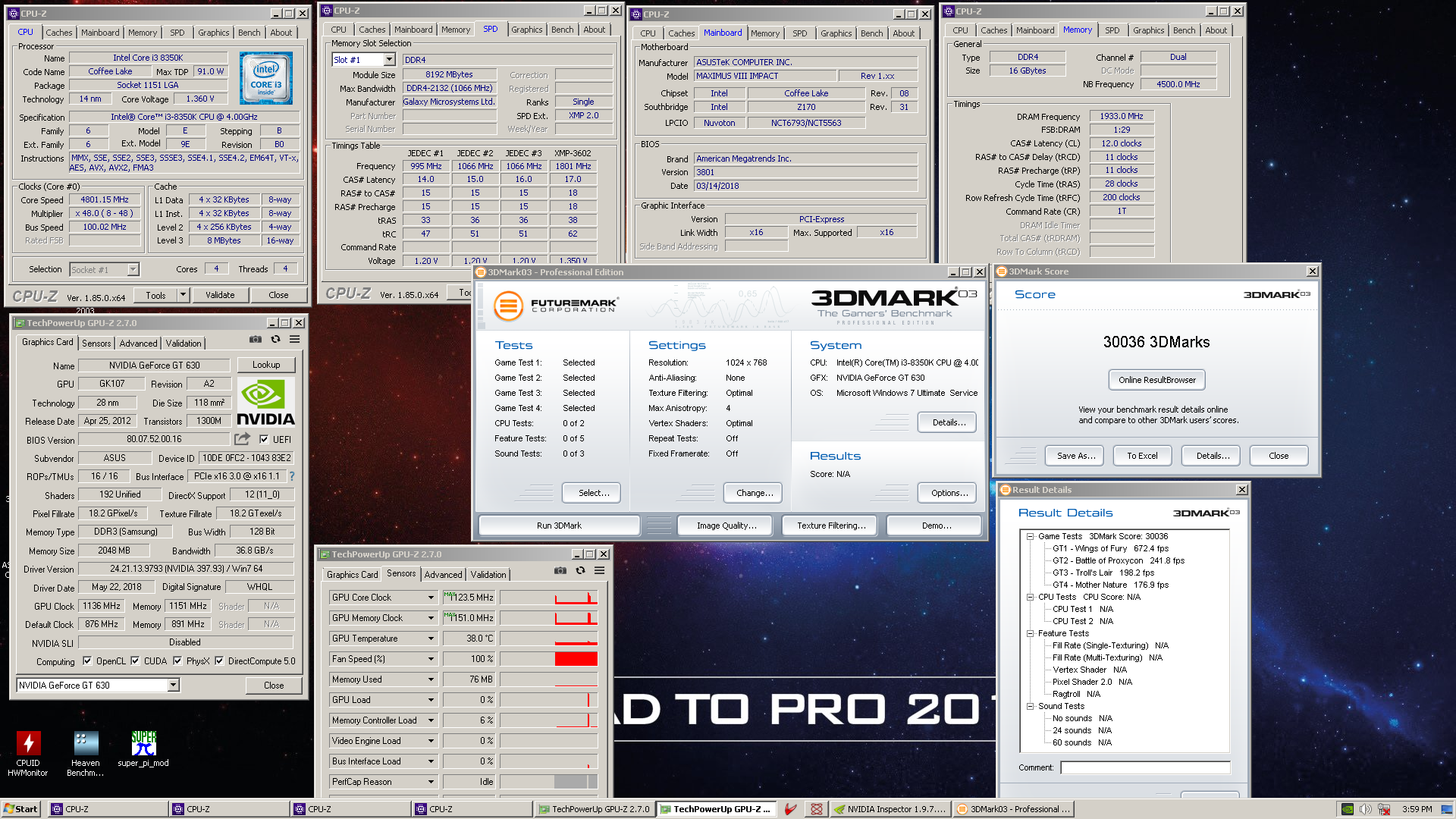Click Lookup button in GPU-Z
This screenshot has width=1456, height=819.
[x=266, y=365]
